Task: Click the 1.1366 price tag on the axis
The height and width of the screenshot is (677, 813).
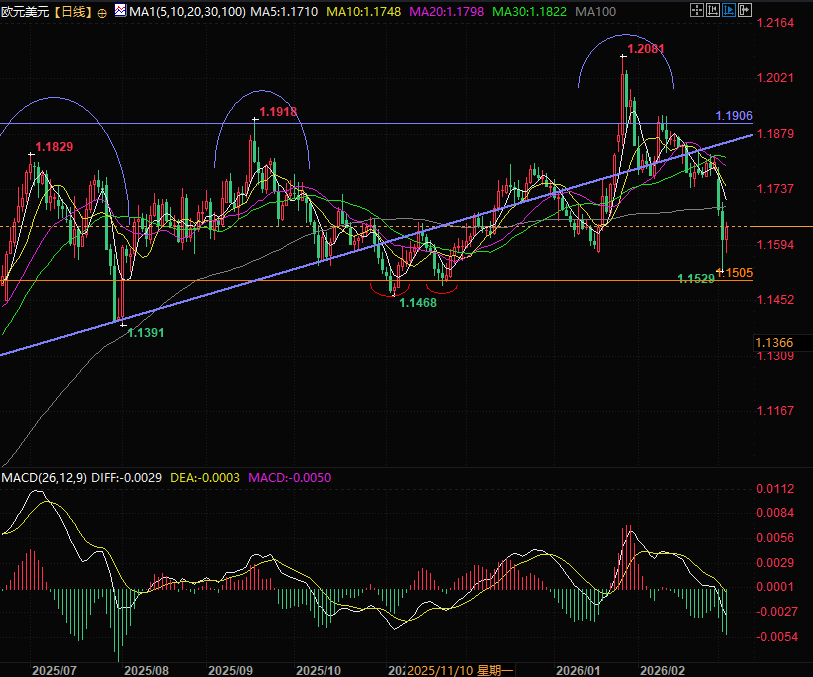Action: [777, 343]
